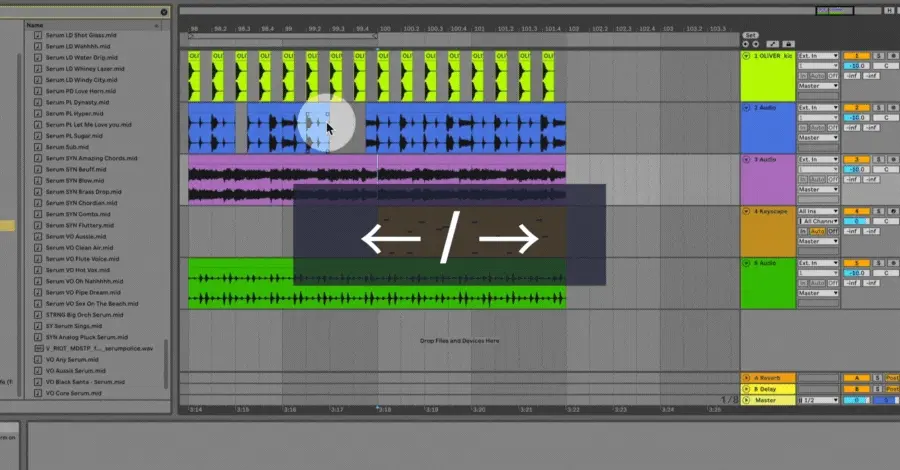
Task: Solo the 2 Audio track
Action: tap(878, 108)
